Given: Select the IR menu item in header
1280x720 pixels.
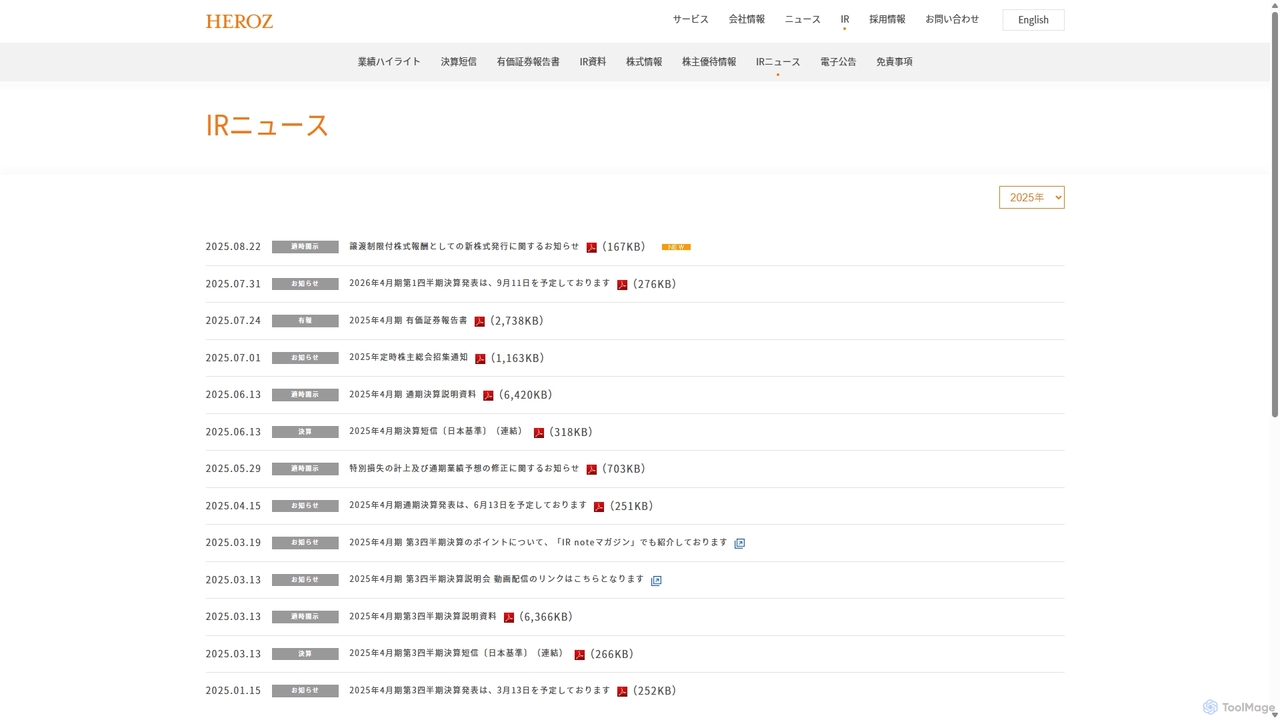Looking at the screenshot, I should coord(845,19).
